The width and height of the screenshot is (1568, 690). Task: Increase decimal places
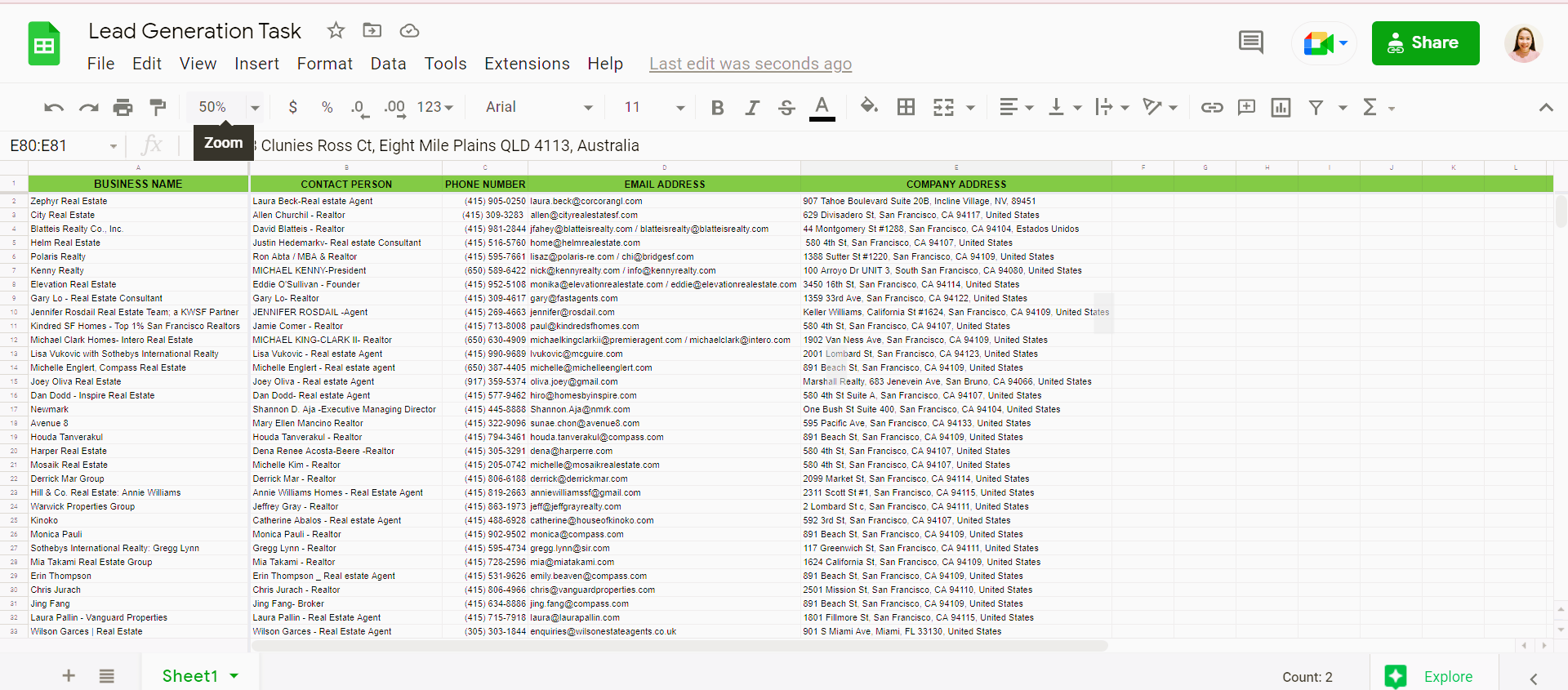394,107
